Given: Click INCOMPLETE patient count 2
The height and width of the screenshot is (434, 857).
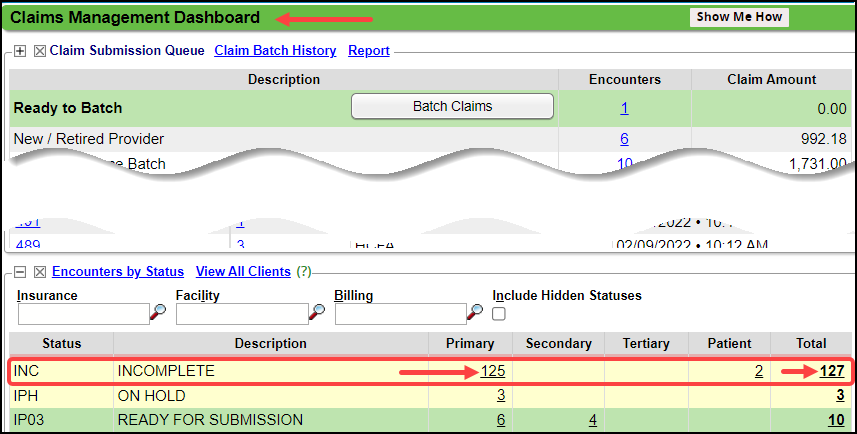Looking at the screenshot, I should pos(758,371).
